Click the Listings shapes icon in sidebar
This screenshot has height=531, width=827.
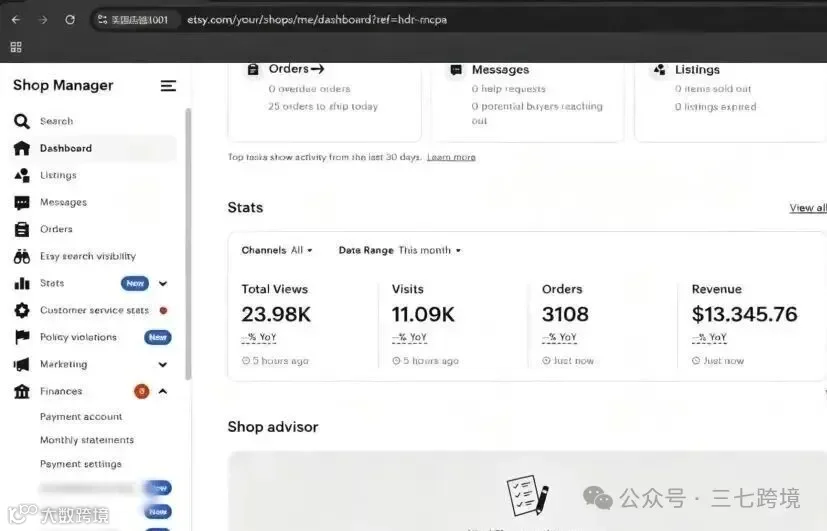22,175
